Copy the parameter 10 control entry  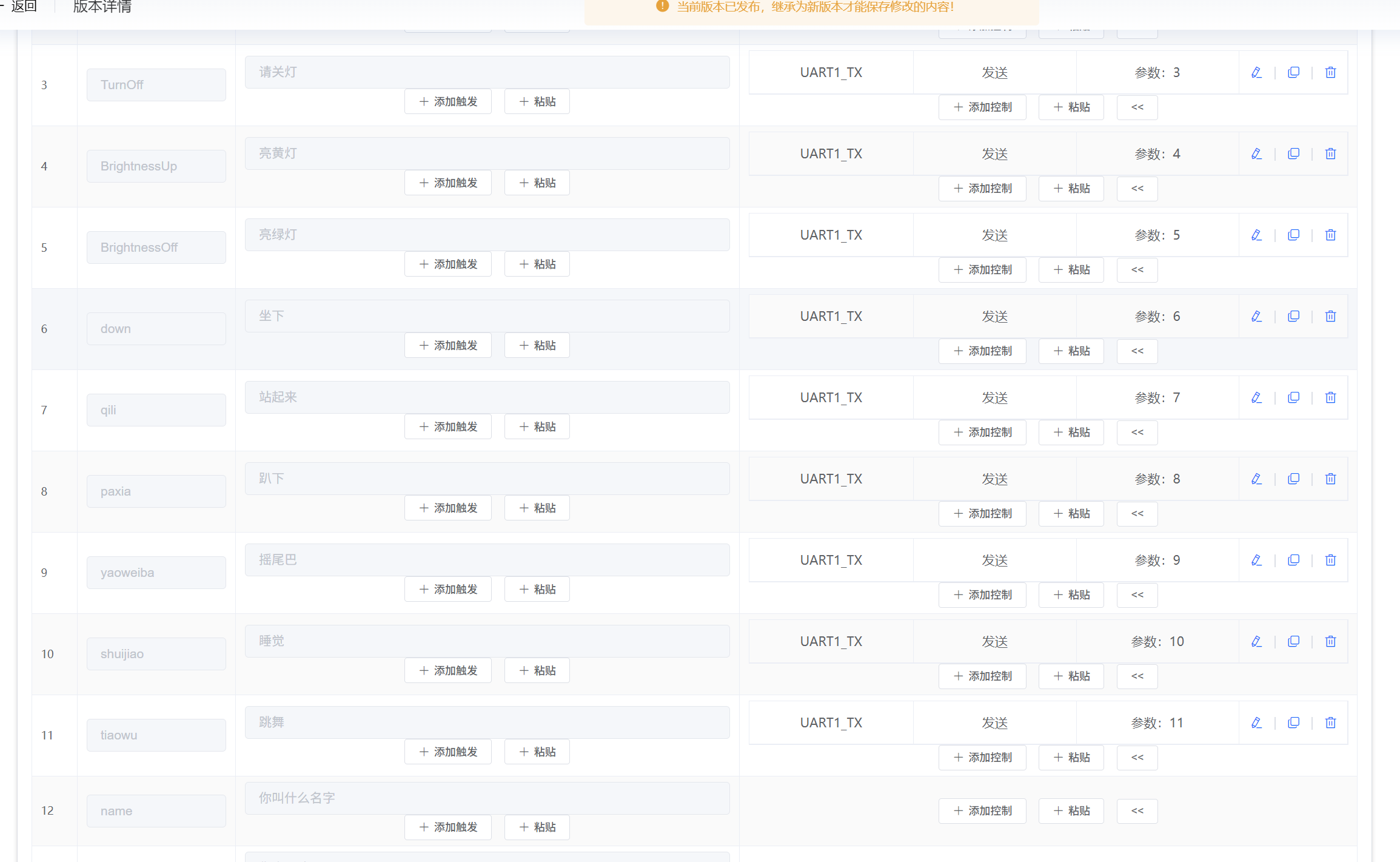(x=1293, y=642)
